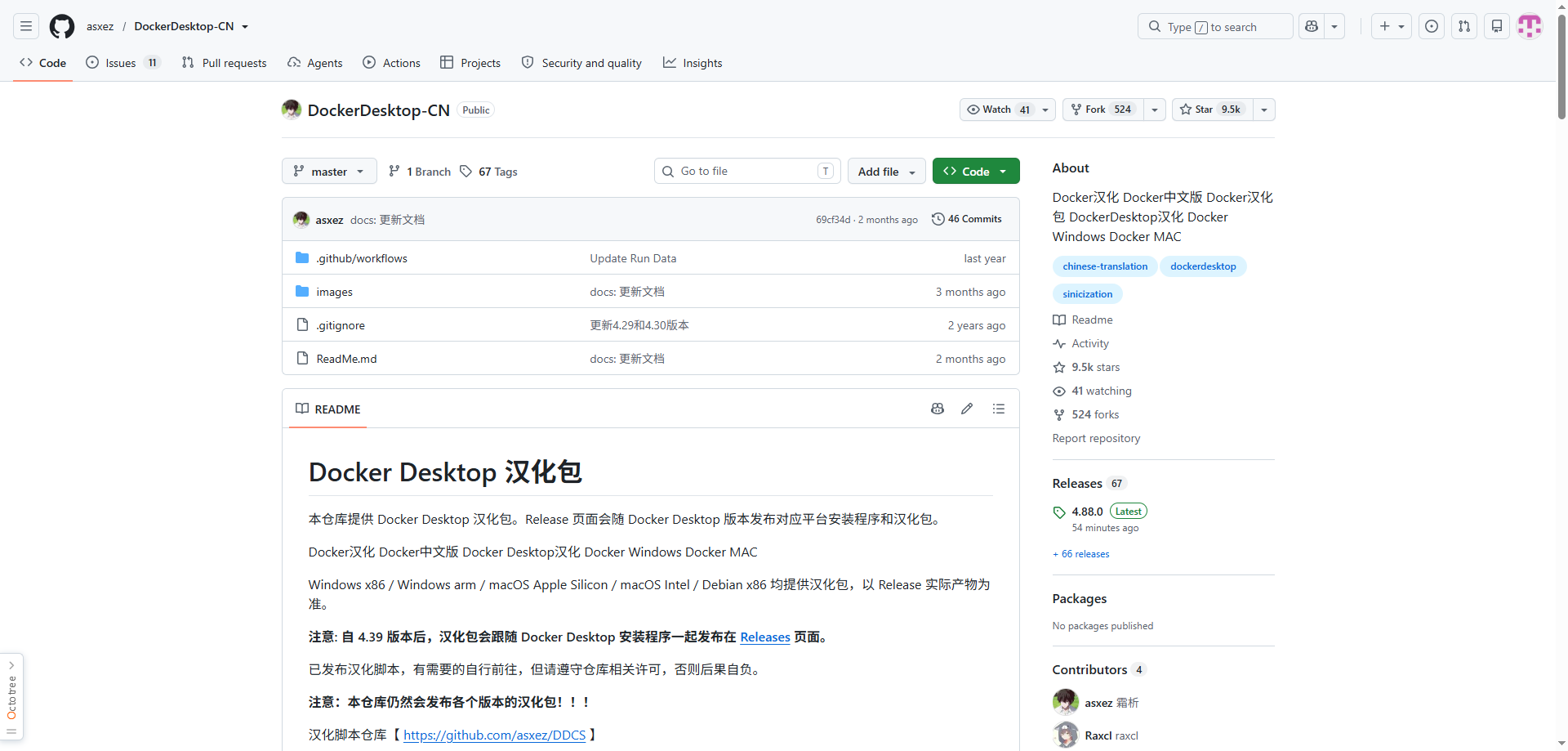Open the user avatar menu
Image resolution: width=1568 pixels, height=751 pixels.
[x=1530, y=26]
